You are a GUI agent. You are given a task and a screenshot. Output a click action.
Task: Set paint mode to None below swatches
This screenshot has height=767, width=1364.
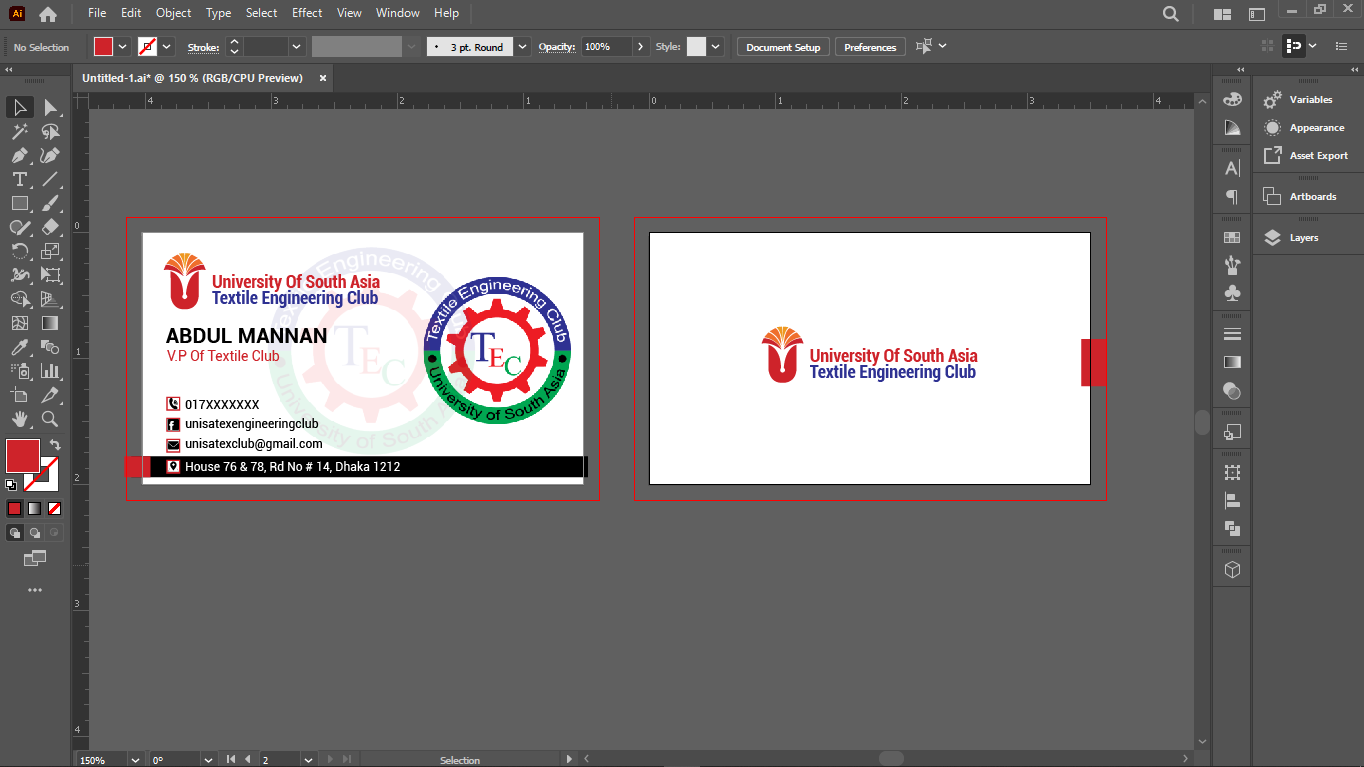pyautogui.click(x=54, y=508)
